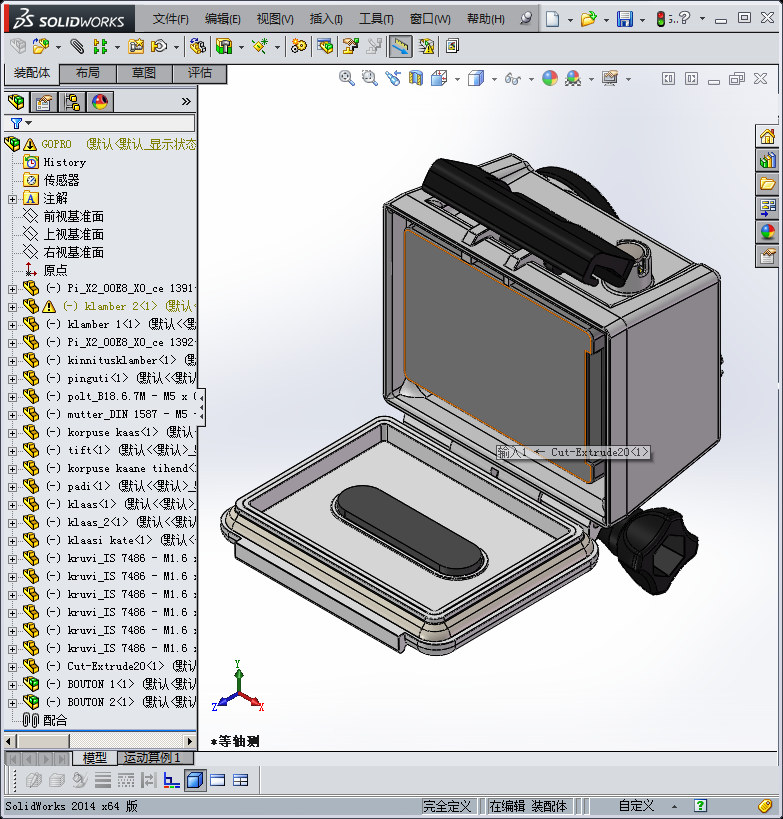
Task: Toggle the single view window button
Action: pyautogui.click(x=217, y=780)
